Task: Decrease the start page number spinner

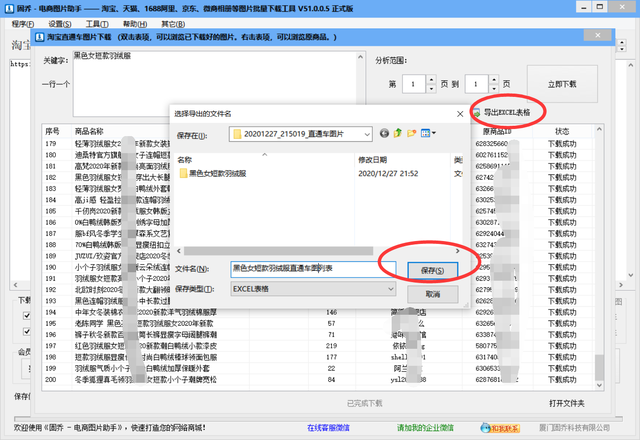Action: point(431,89)
